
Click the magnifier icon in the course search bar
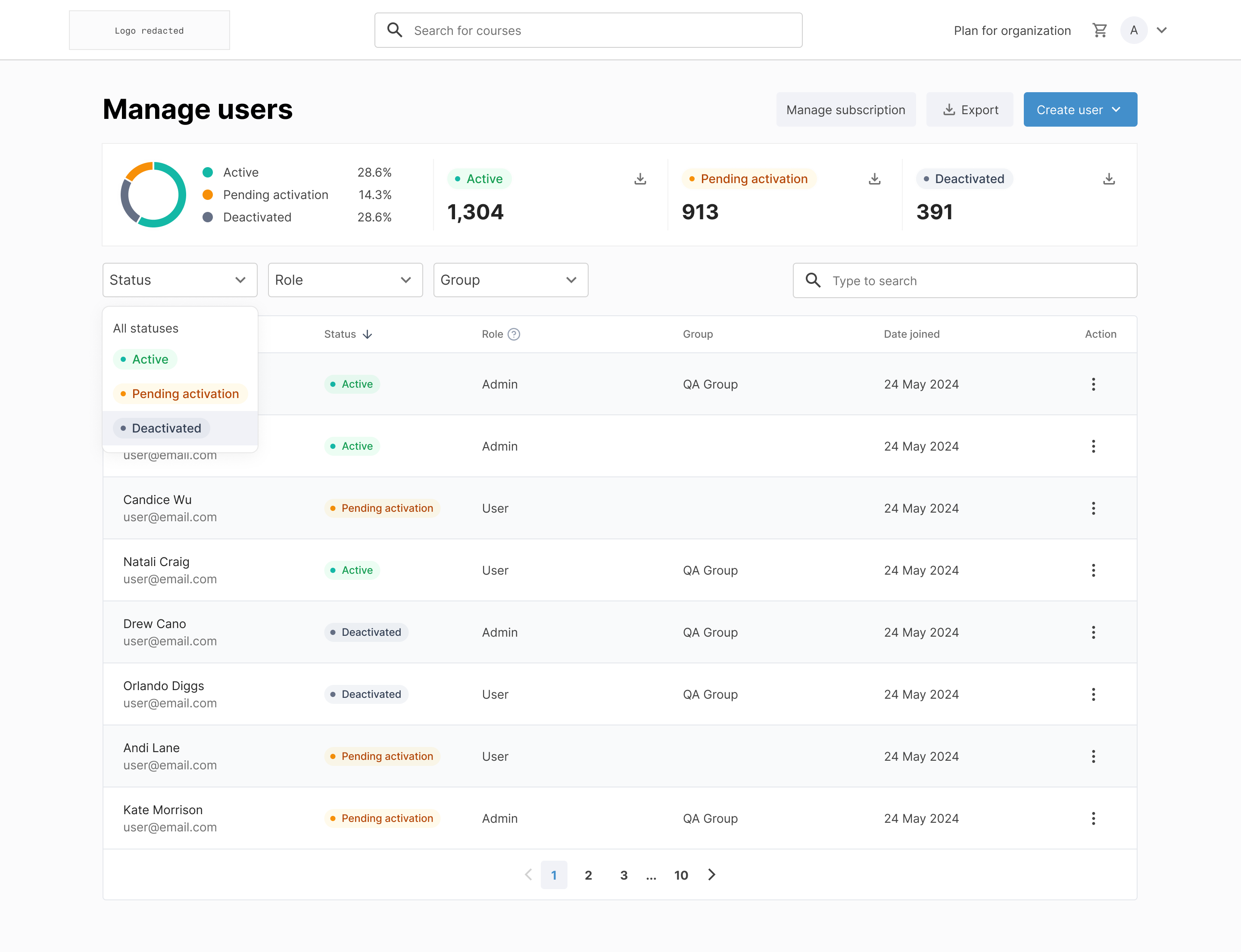(x=395, y=30)
